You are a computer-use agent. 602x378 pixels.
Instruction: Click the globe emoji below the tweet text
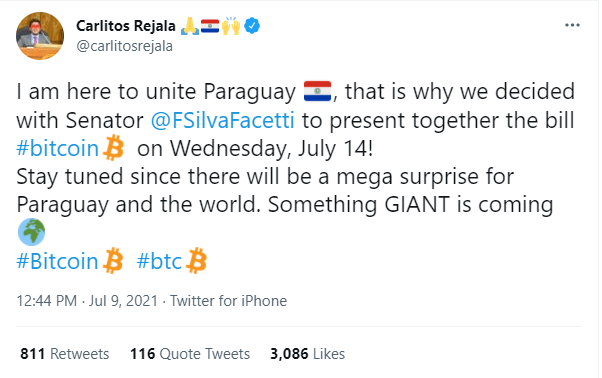point(31,232)
